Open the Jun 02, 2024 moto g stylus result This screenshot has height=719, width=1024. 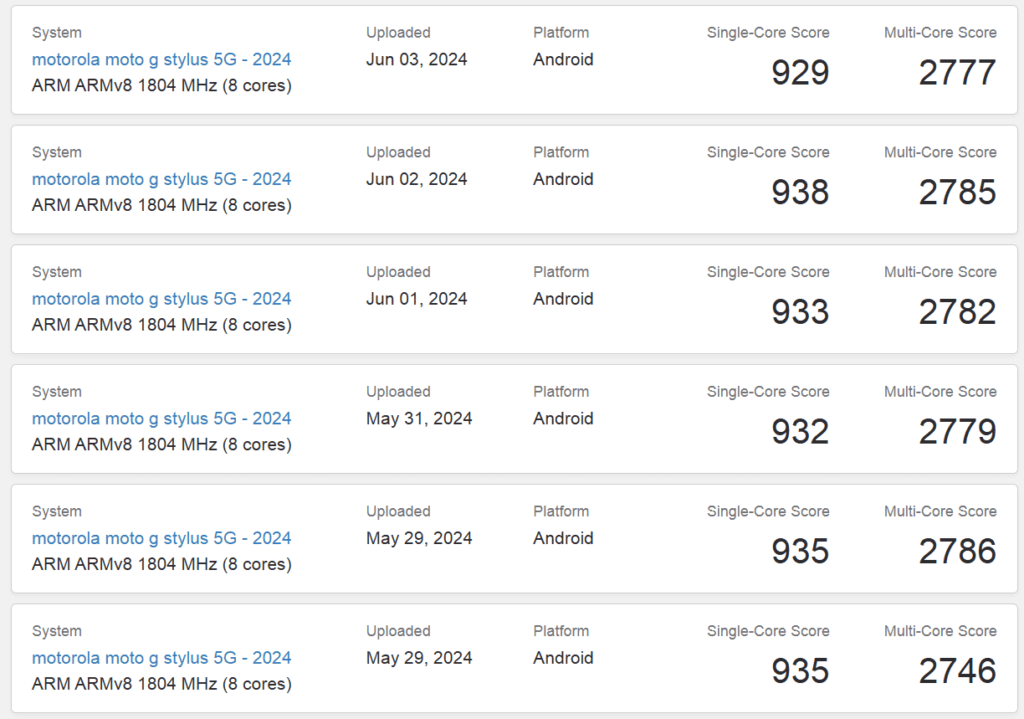click(x=161, y=179)
